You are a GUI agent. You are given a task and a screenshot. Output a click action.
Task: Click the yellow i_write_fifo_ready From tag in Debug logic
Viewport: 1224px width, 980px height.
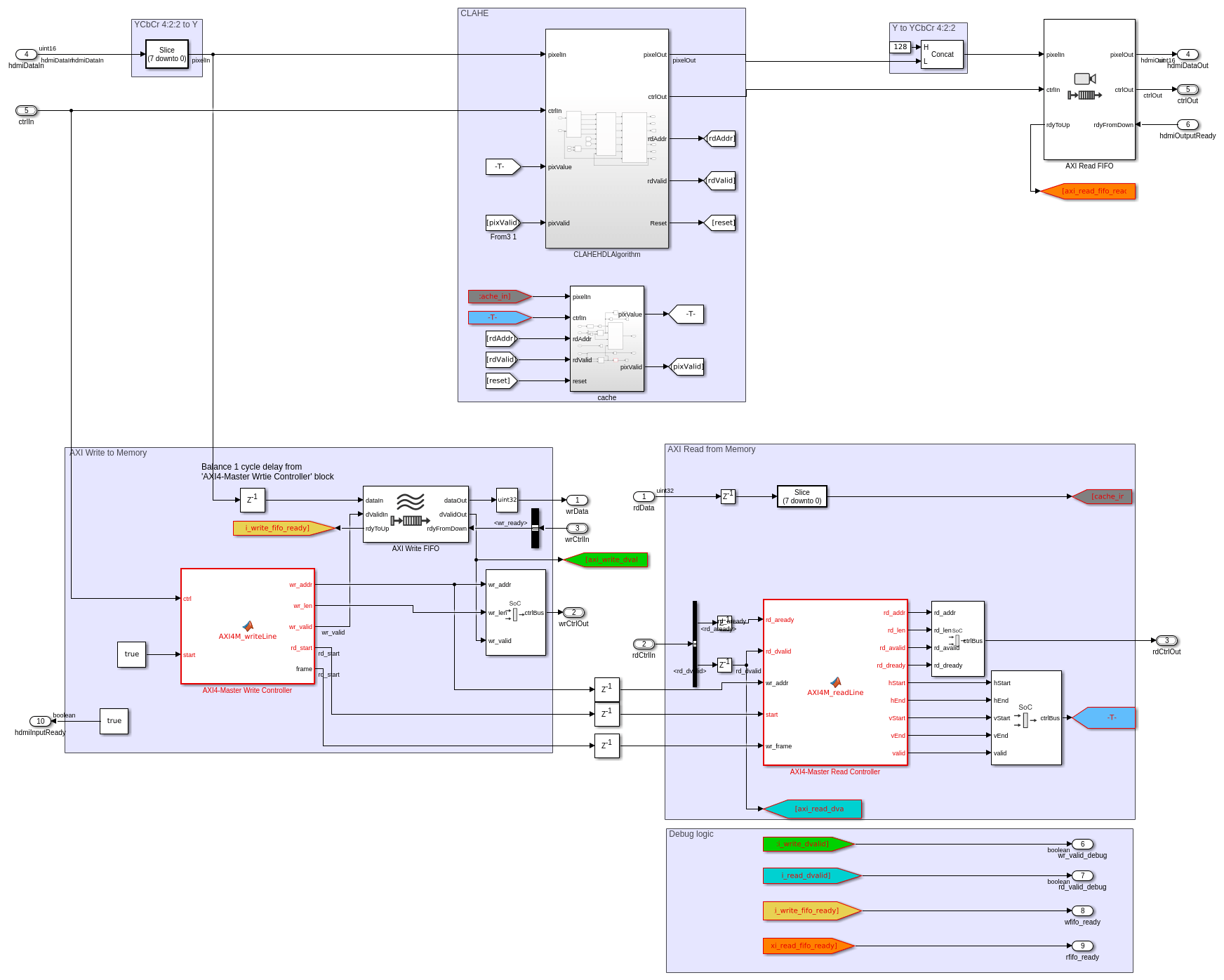(811, 911)
